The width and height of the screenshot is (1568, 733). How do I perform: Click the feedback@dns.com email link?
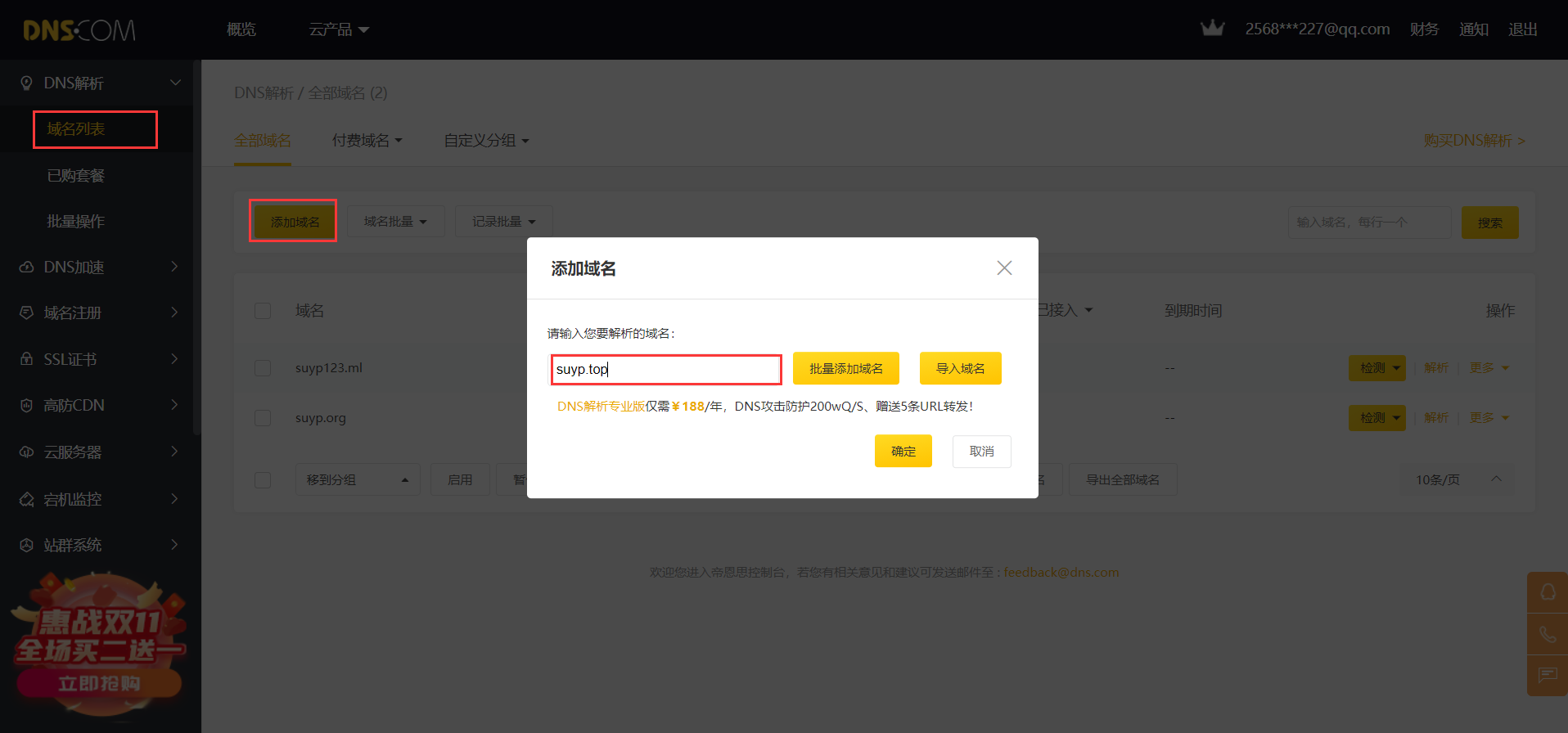coord(1061,573)
